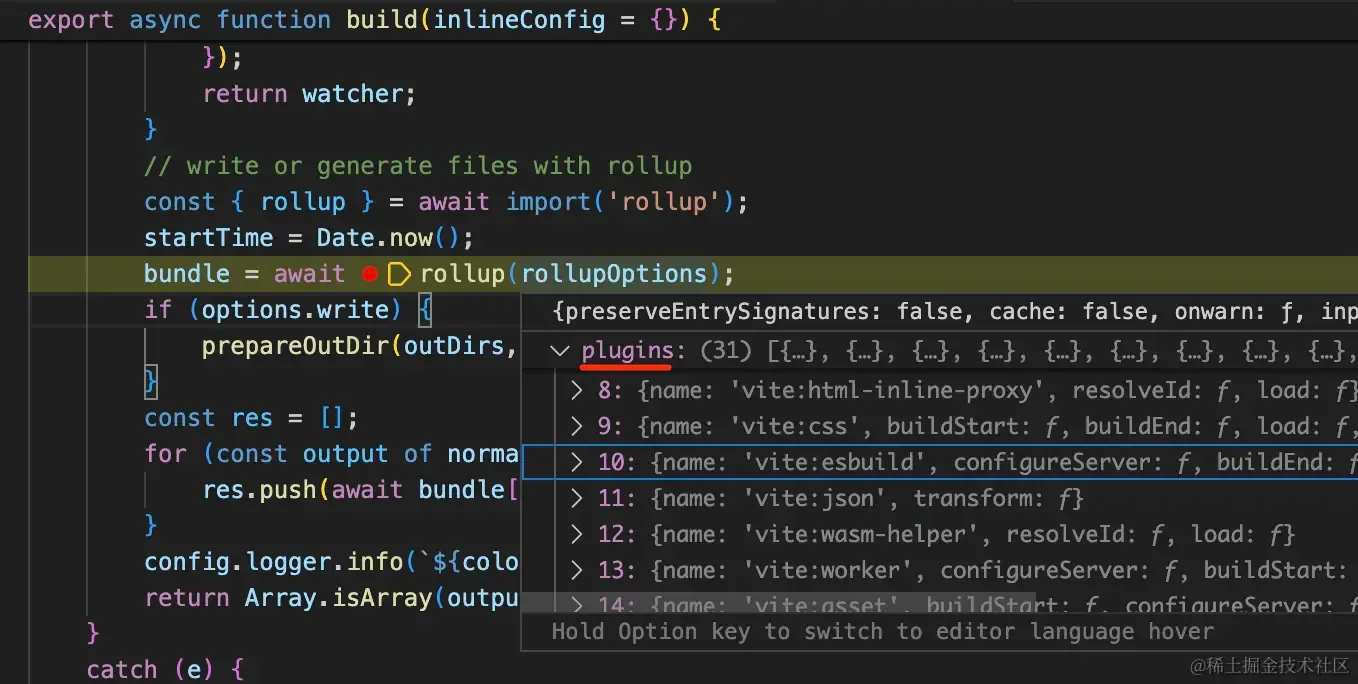Click the 'catch (e)' line
Screen dimensions: 1358x684
pyautogui.click(x=165, y=670)
